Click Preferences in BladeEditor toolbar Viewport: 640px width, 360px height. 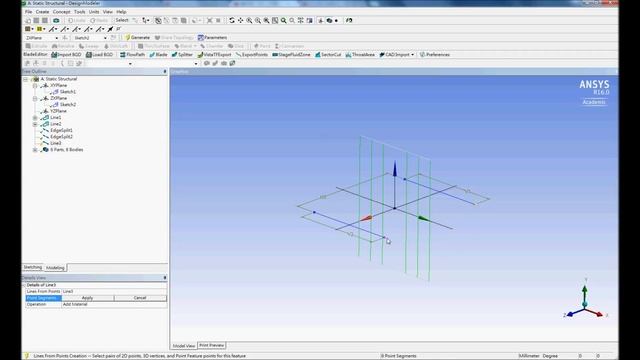(435, 55)
